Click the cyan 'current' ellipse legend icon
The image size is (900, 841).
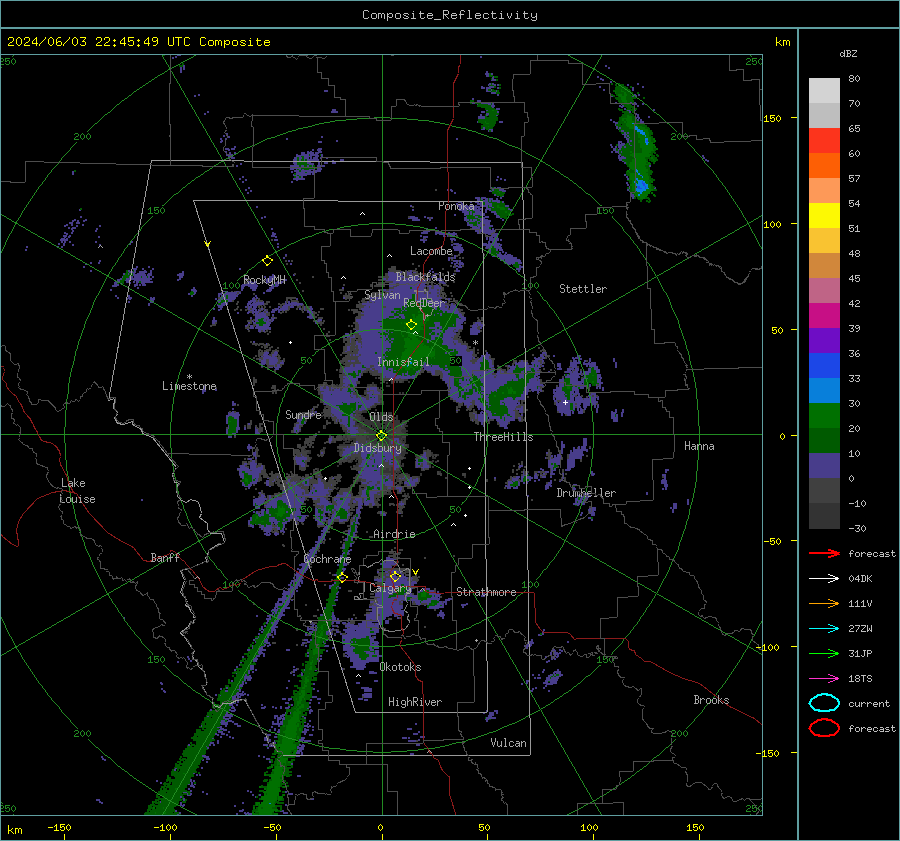(x=824, y=703)
